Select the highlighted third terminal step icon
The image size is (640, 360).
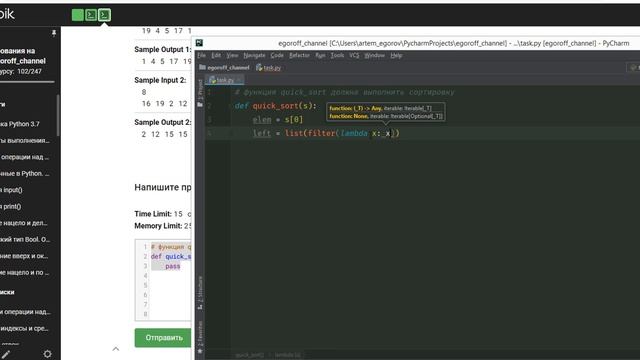(104, 15)
